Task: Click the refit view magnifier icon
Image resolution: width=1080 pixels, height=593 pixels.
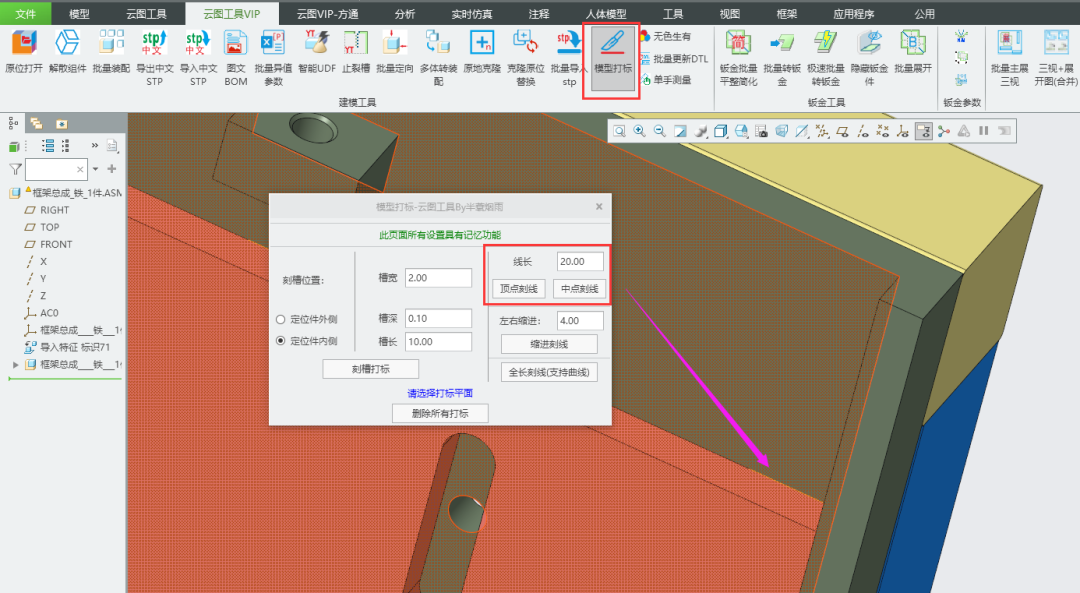Action: click(x=619, y=131)
